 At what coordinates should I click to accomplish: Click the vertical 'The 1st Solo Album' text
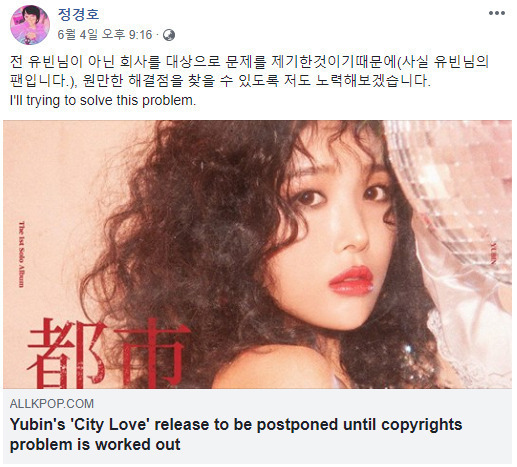pyautogui.click(x=21, y=254)
